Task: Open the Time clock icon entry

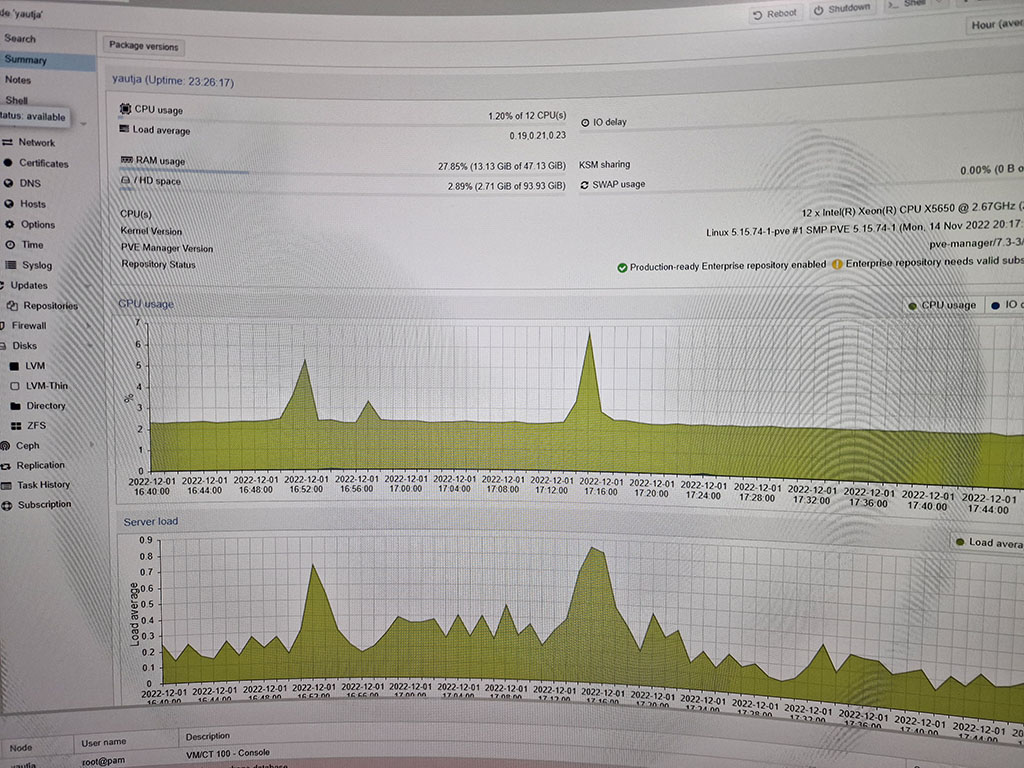Action: (9, 245)
